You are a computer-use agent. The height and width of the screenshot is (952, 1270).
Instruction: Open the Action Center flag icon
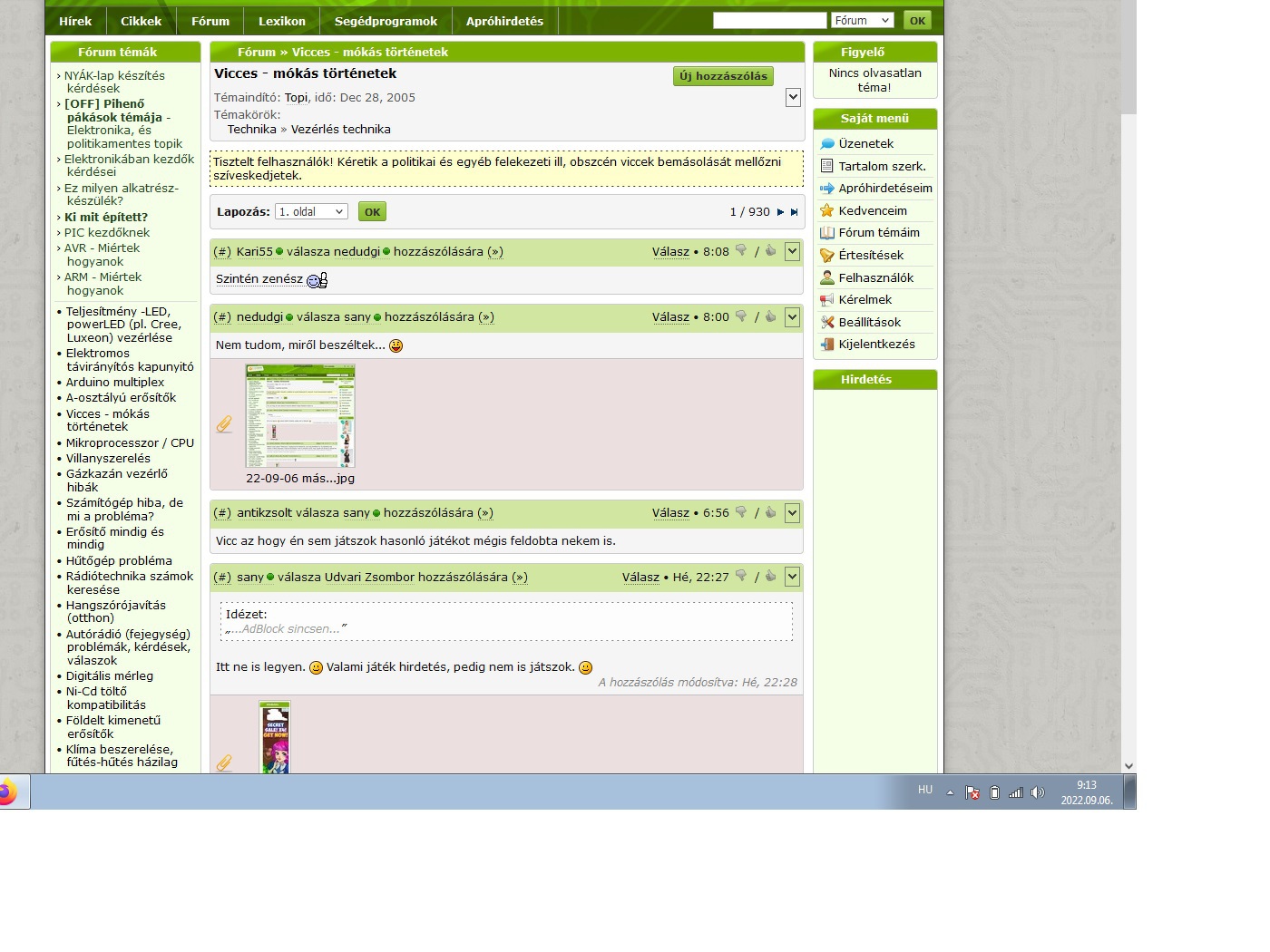coord(972,792)
